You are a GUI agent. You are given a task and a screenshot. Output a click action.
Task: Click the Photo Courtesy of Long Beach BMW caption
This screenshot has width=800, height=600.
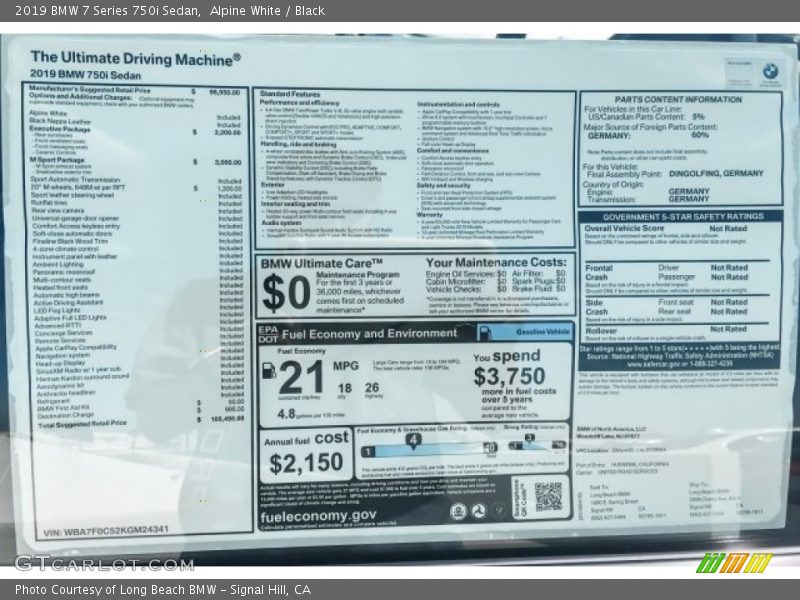[x=163, y=590]
